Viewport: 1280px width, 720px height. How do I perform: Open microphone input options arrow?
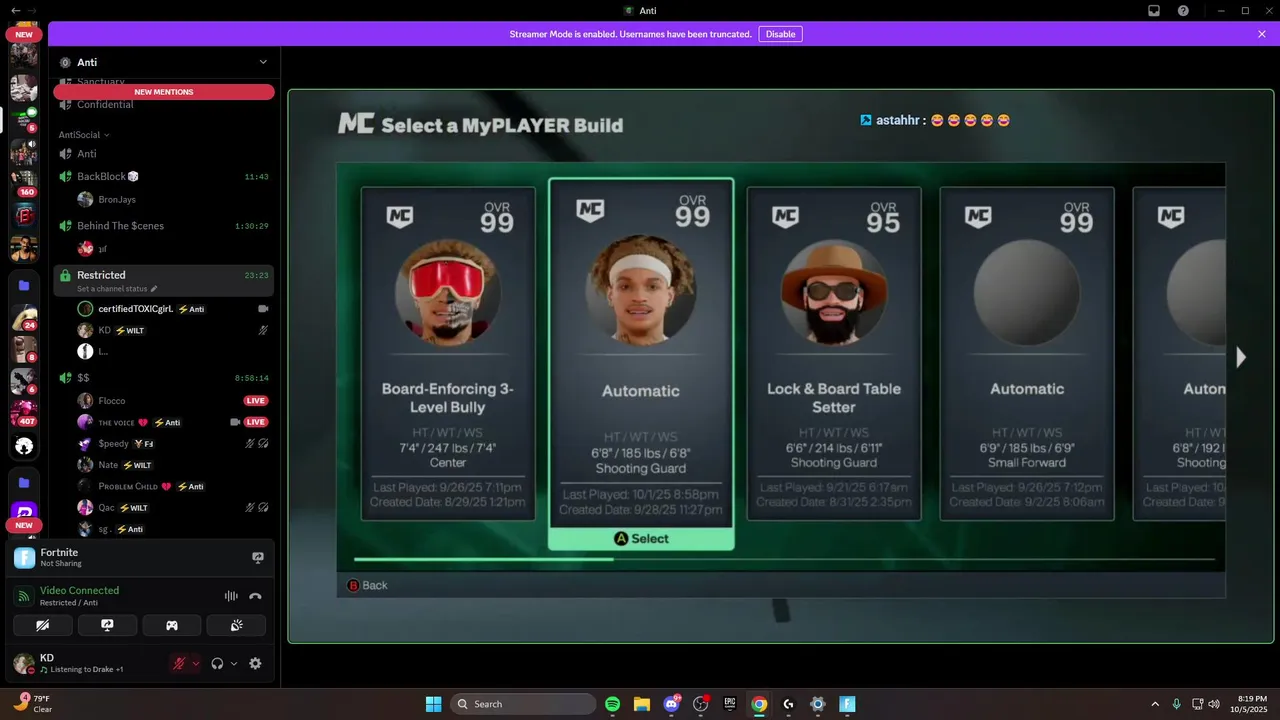[x=195, y=663]
